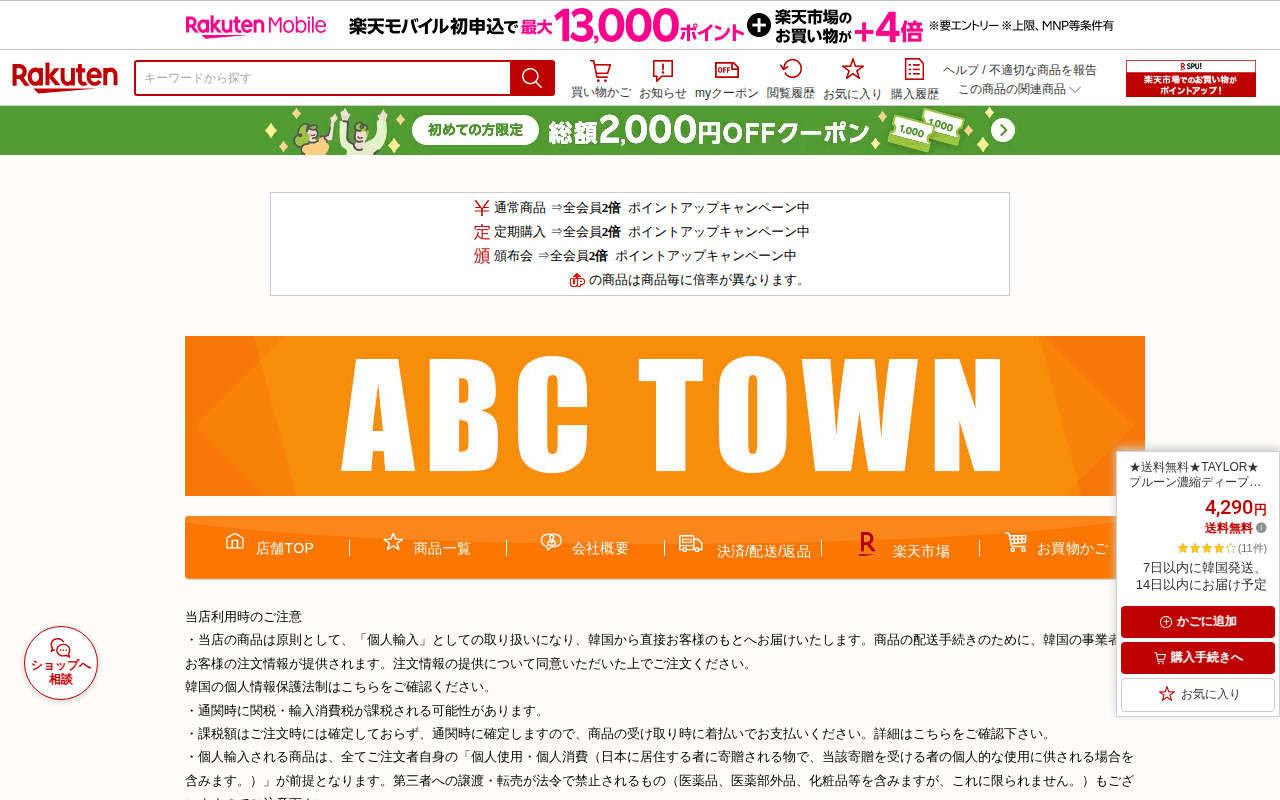
Task: Click the (11件) reviews link
Action: pyautogui.click(x=1252, y=548)
